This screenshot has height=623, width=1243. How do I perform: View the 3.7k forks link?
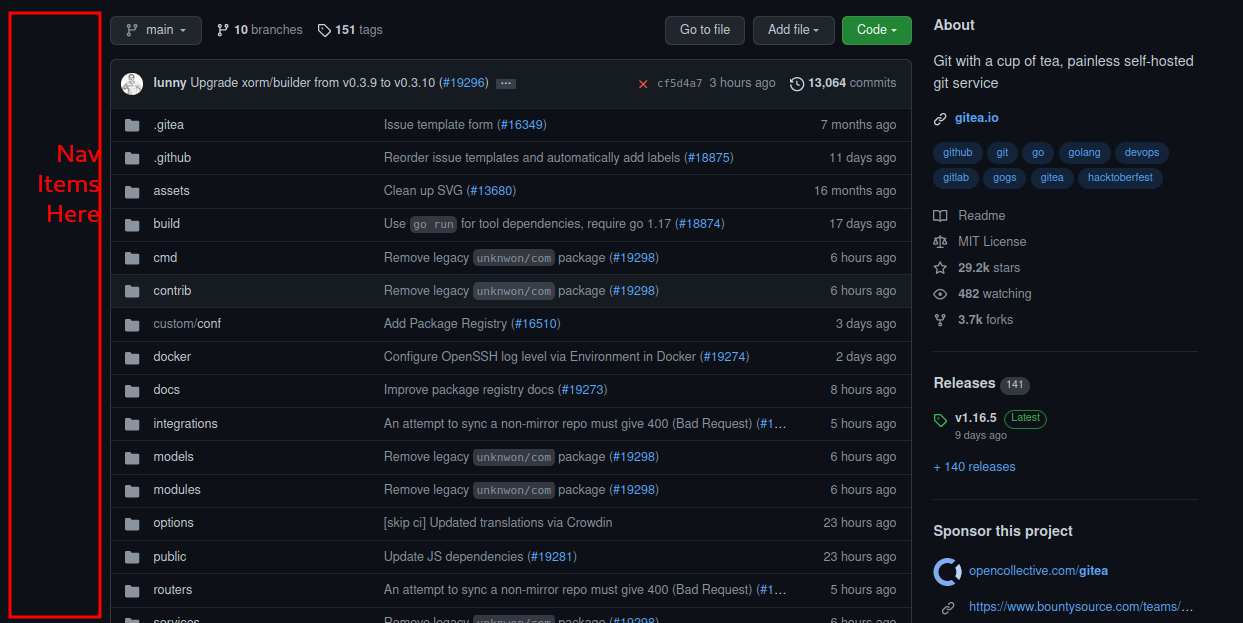[973, 320]
